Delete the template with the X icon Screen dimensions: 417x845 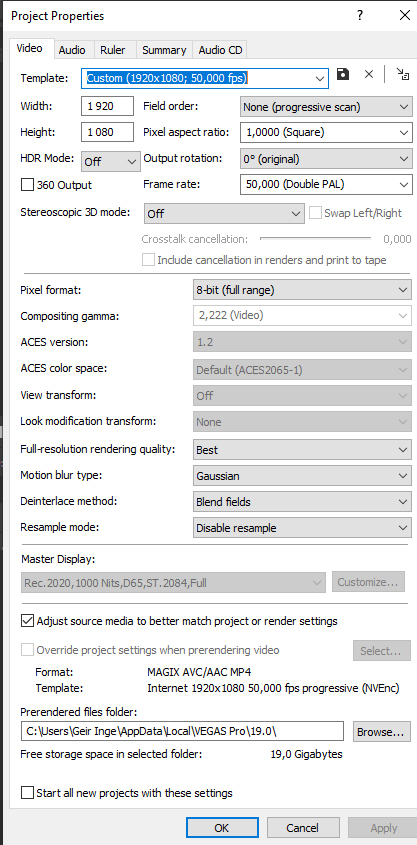point(369,74)
